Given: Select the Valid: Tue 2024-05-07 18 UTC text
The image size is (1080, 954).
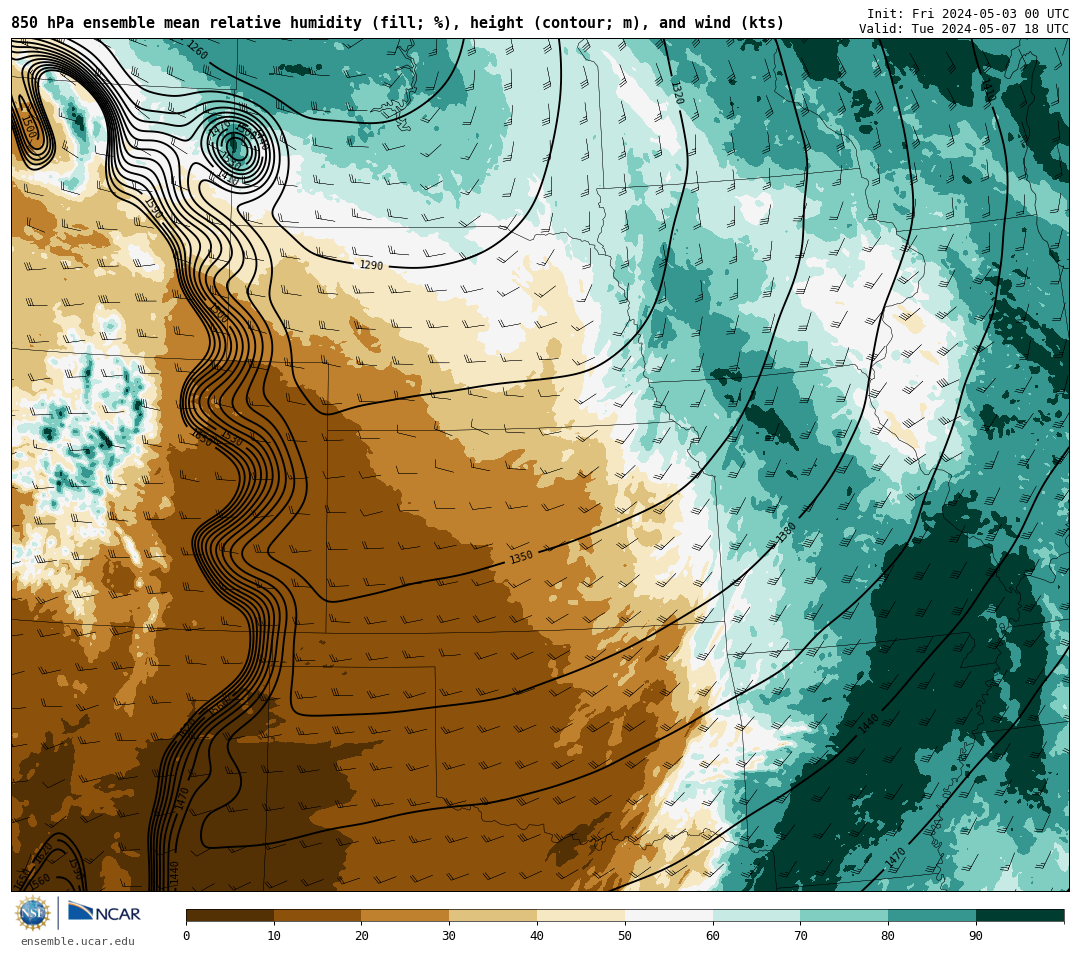Looking at the screenshot, I should (964, 29).
